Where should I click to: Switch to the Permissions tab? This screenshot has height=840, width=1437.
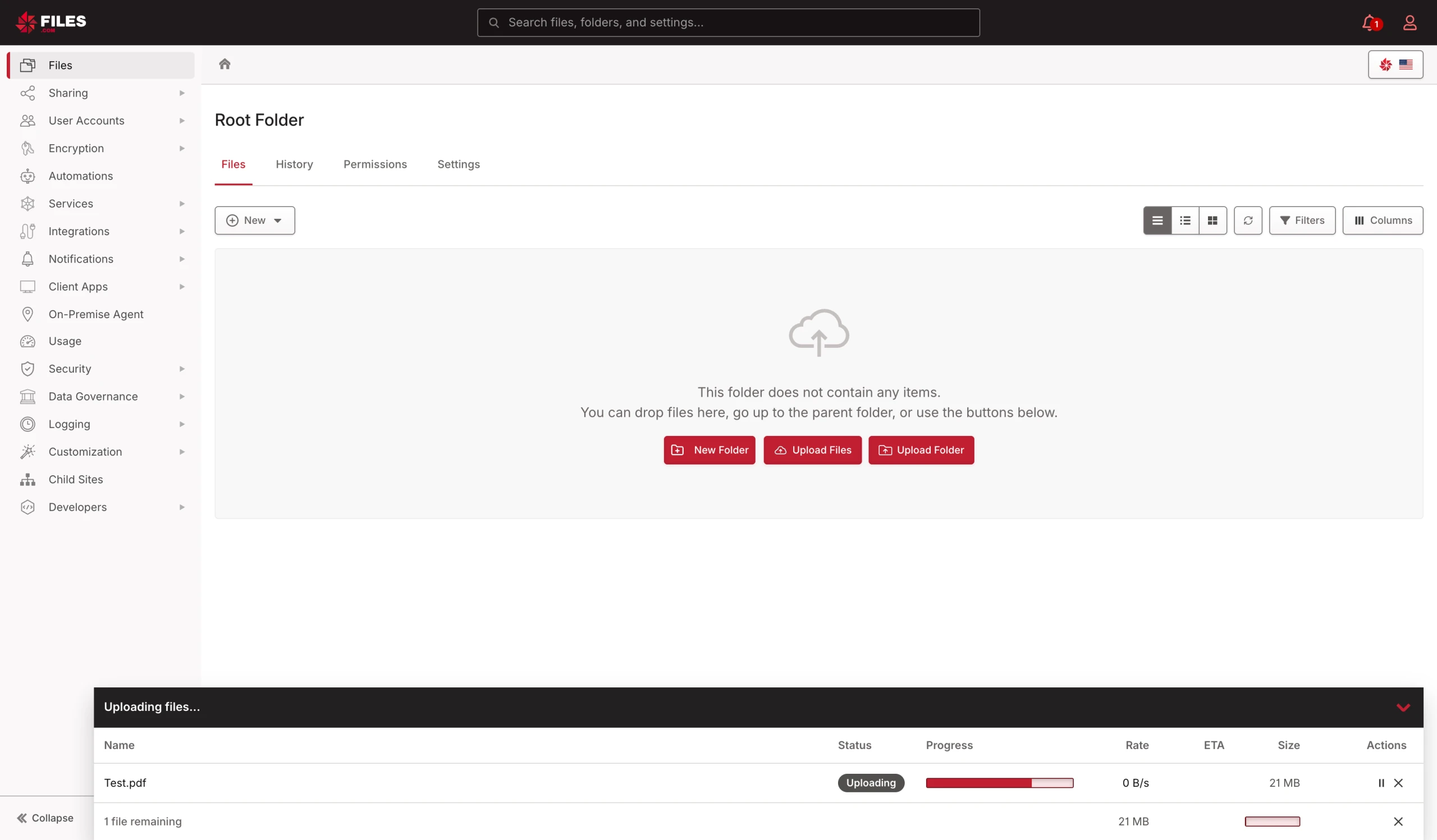point(374,164)
